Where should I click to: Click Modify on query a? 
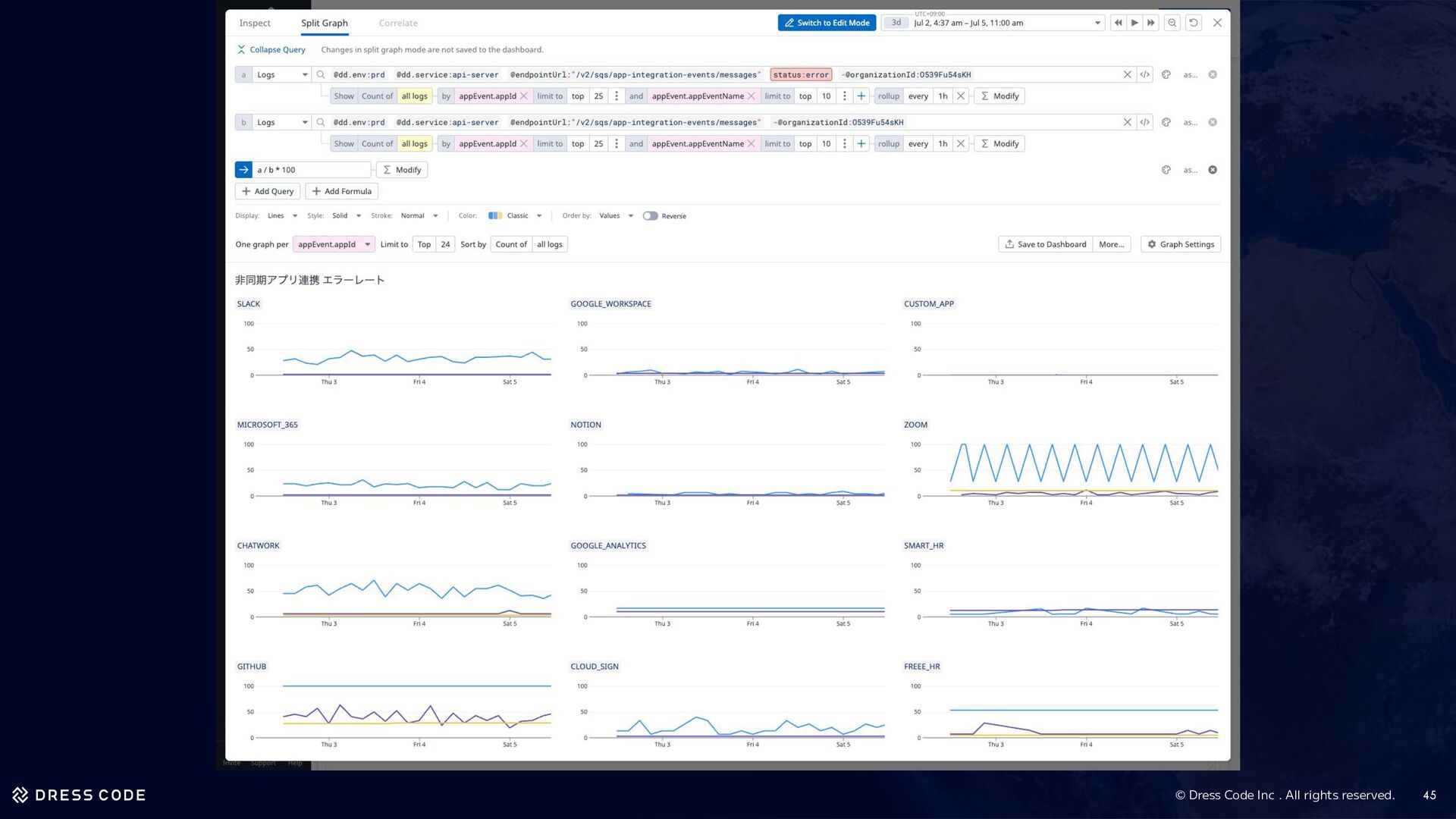[x=999, y=96]
